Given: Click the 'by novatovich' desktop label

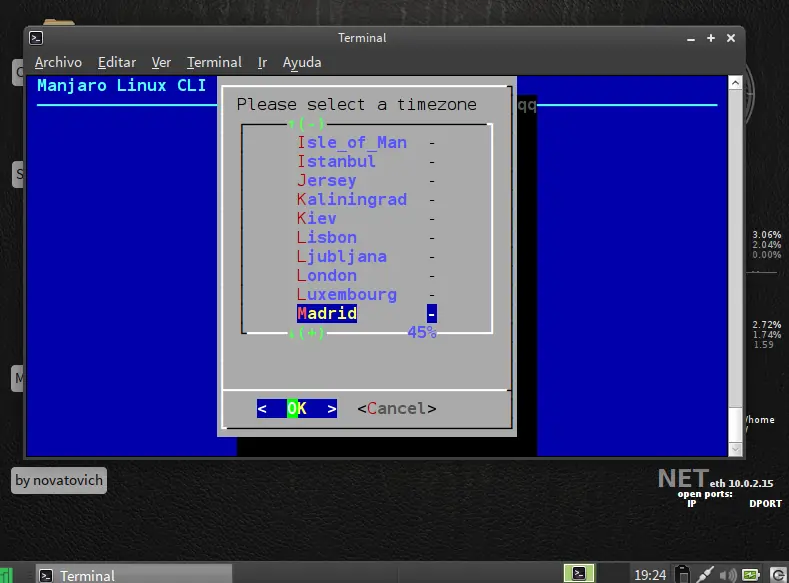Looking at the screenshot, I should [x=59, y=480].
